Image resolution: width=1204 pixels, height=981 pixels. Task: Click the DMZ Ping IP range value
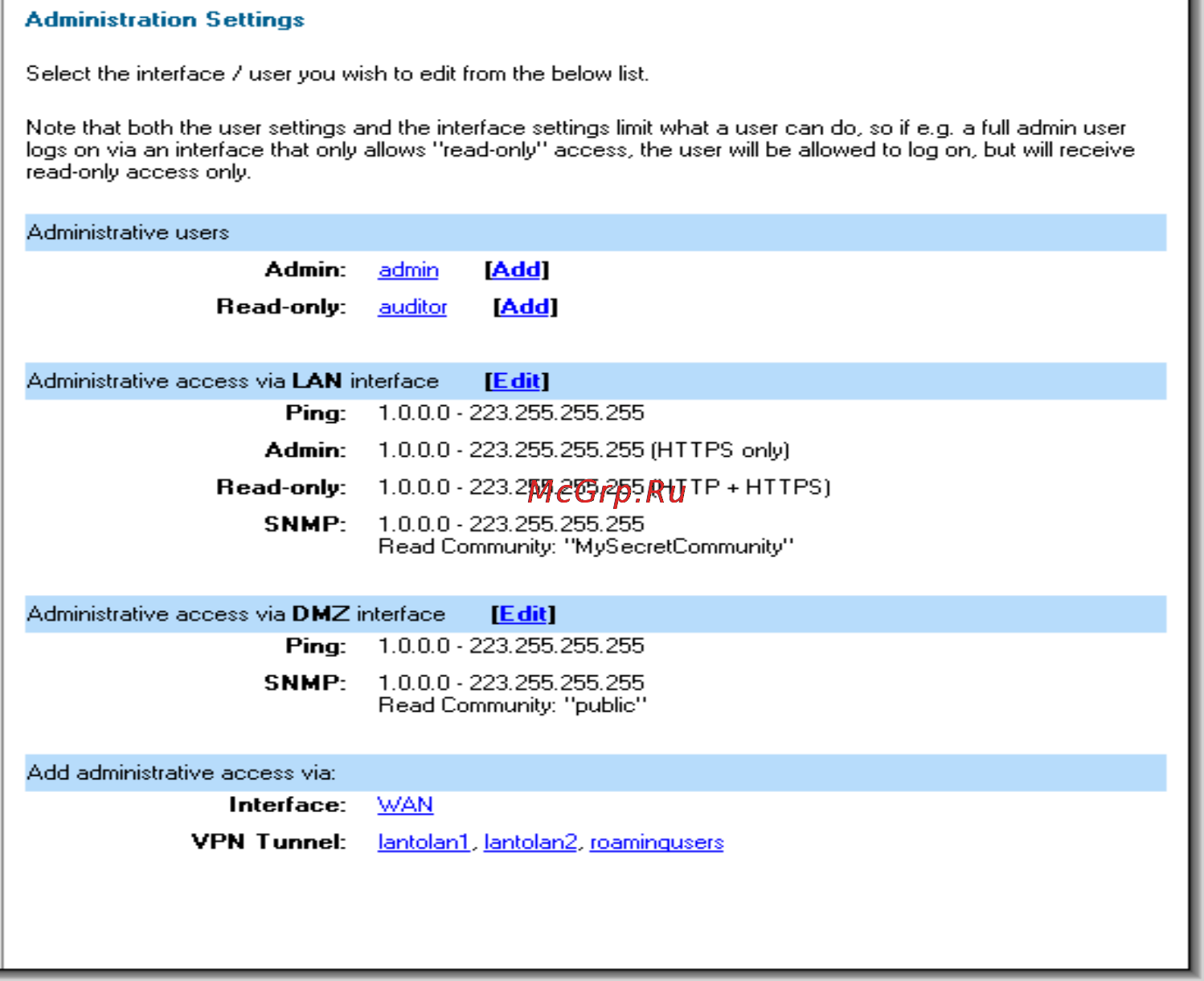pos(511,646)
